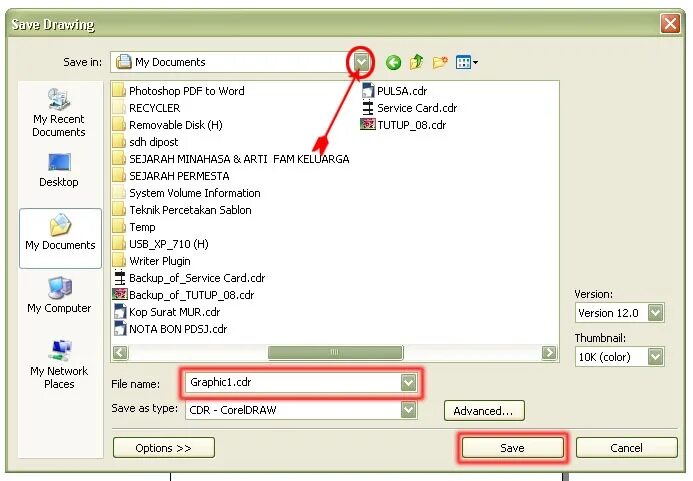693x481 pixels.
Task: Open the RECYCLER folder
Action: click(146, 108)
